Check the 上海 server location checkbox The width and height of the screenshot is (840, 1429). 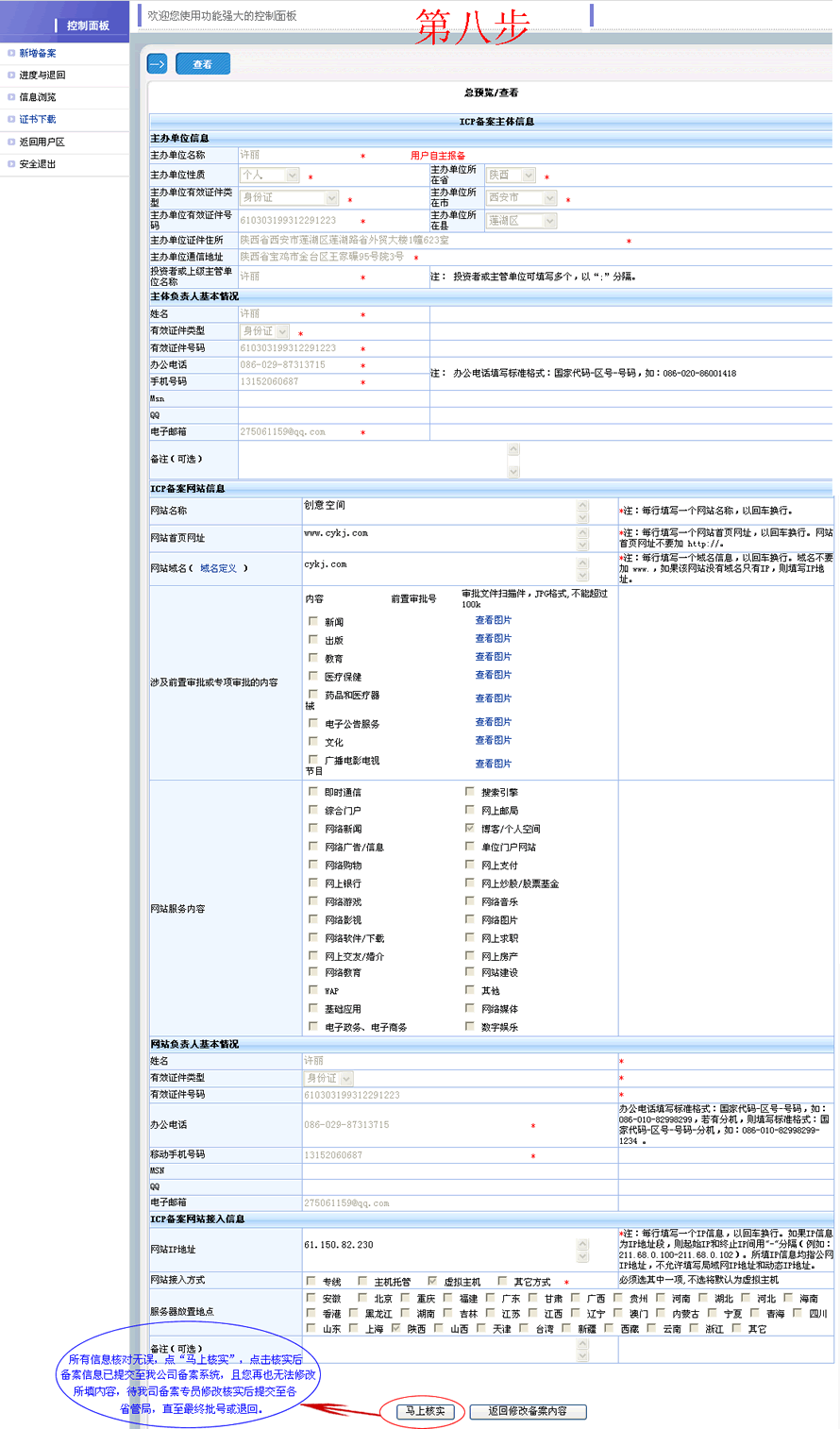pos(354,1327)
